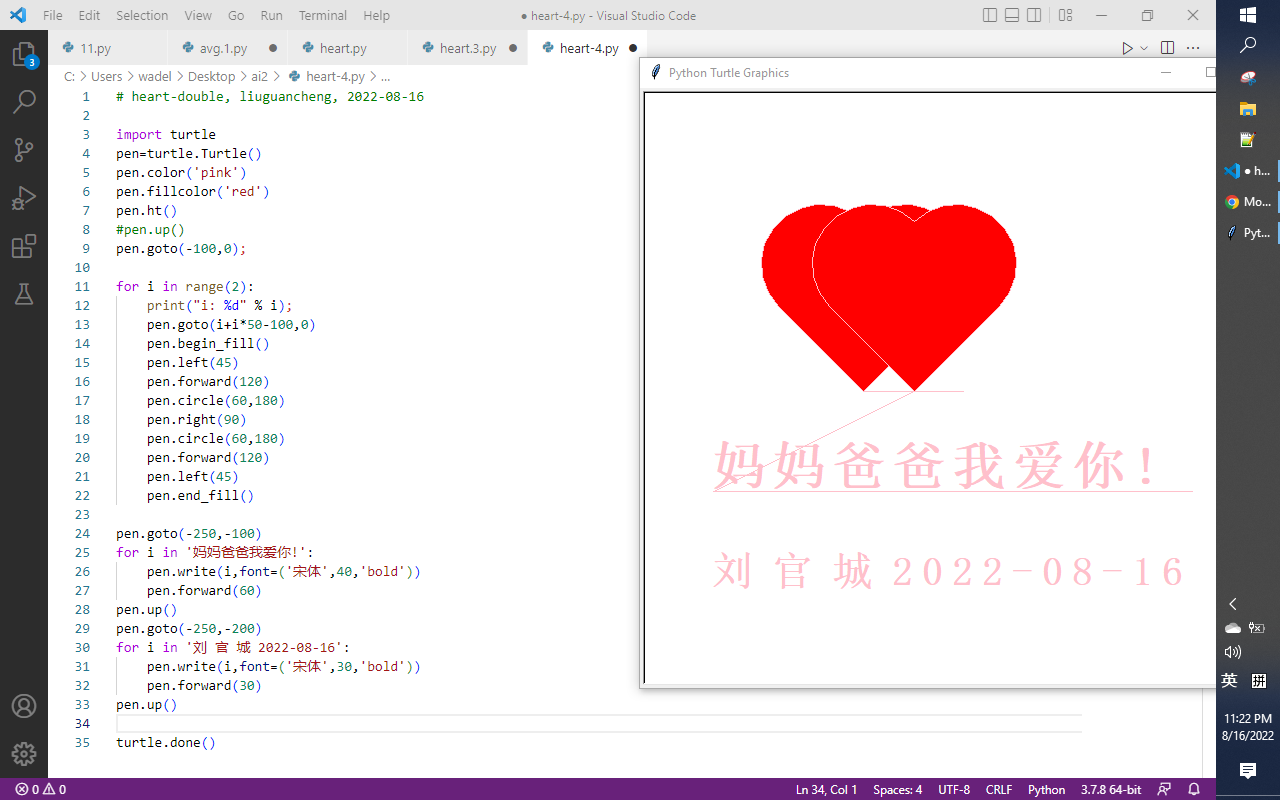Image resolution: width=1280 pixels, height=800 pixels.
Task: Click the Ln 34, Col 1 status item
Action: click(826, 790)
